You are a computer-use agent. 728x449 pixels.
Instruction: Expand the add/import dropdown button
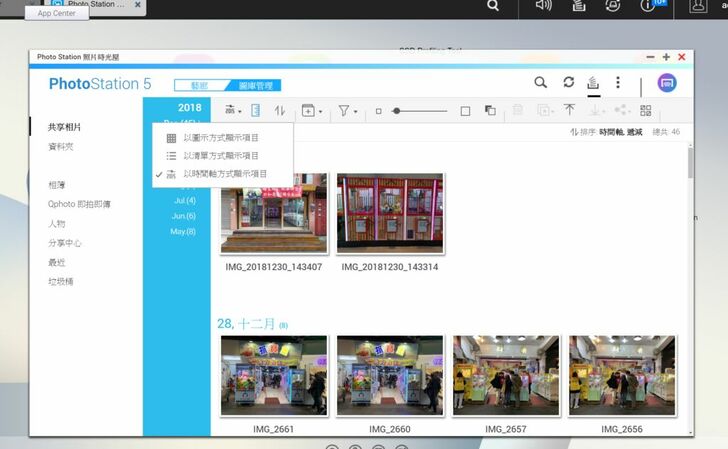pyautogui.click(x=311, y=111)
